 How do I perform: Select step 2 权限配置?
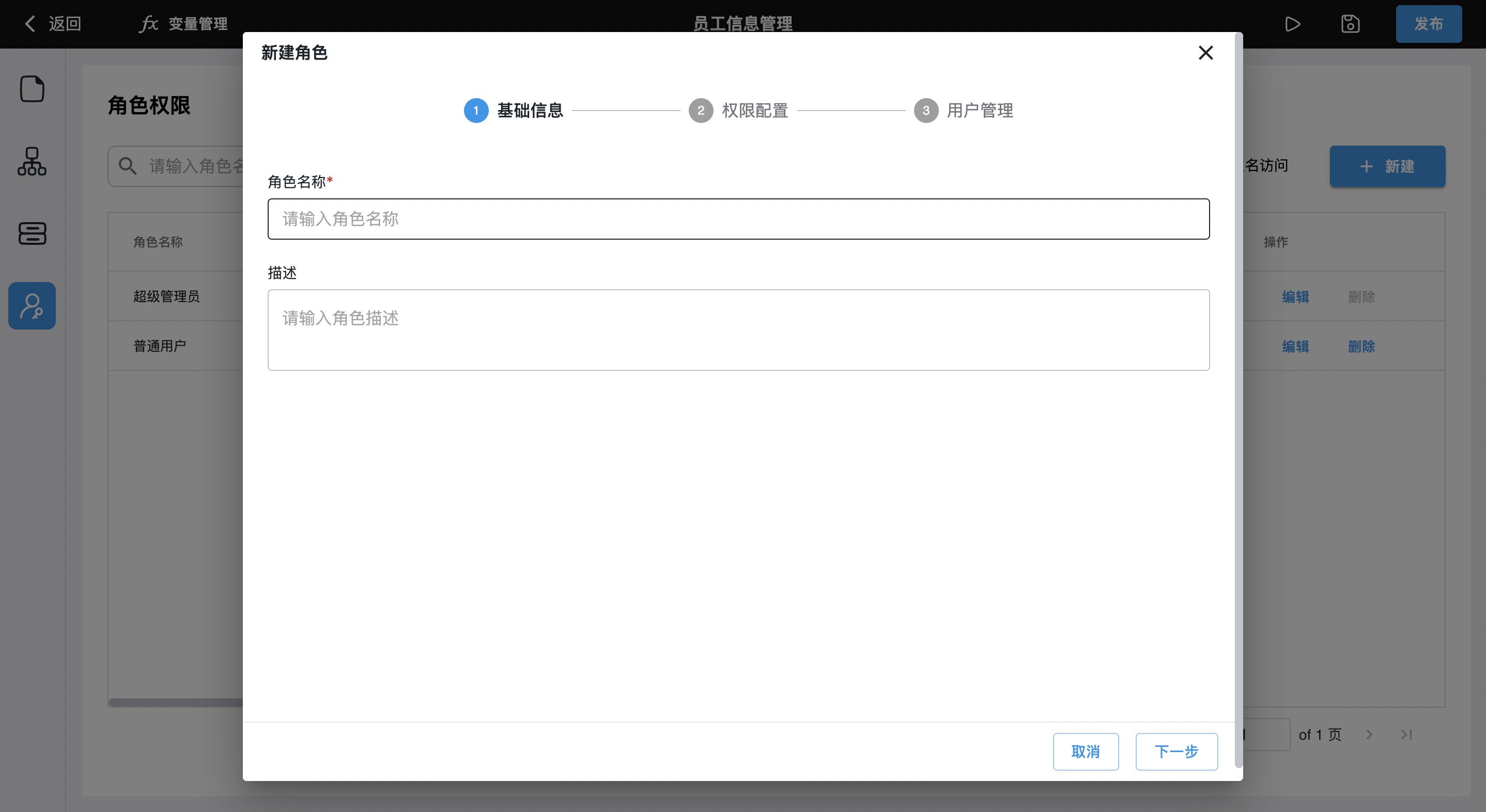click(738, 110)
